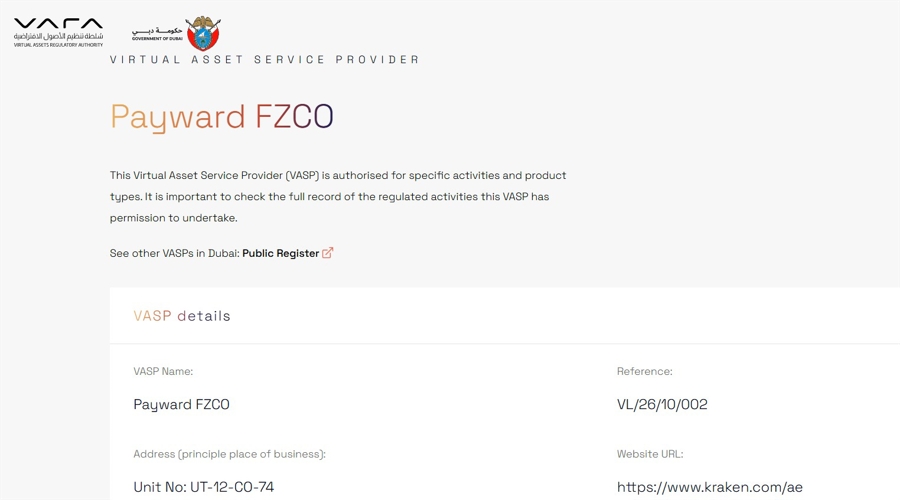Click the VASP authorisation description paragraph
The width and height of the screenshot is (900, 500).
(338, 196)
